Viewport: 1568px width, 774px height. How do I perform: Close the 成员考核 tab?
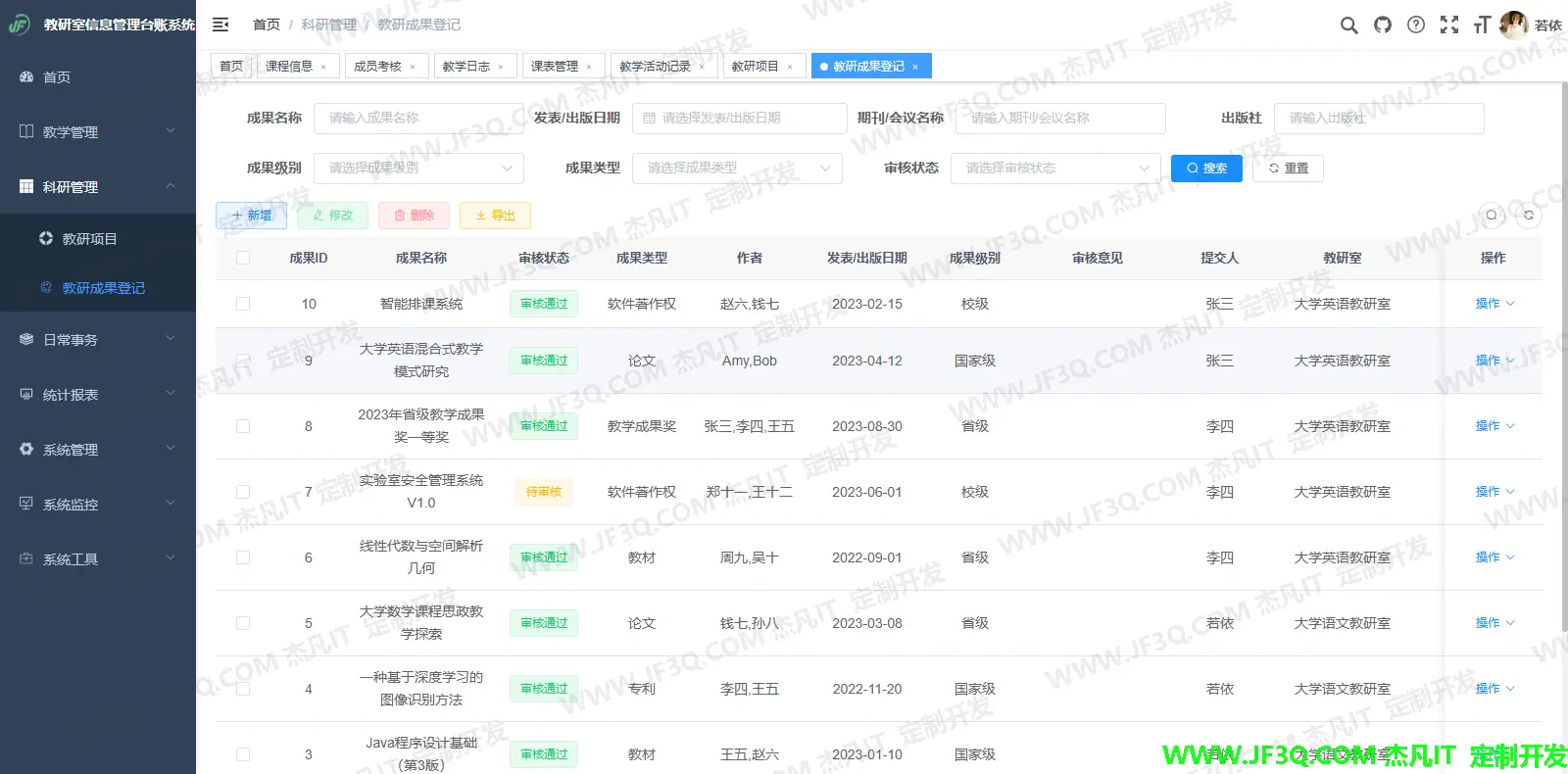[413, 67]
